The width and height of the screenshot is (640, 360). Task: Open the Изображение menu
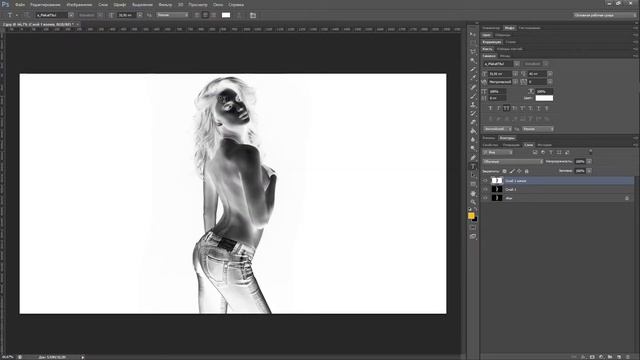(79, 5)
